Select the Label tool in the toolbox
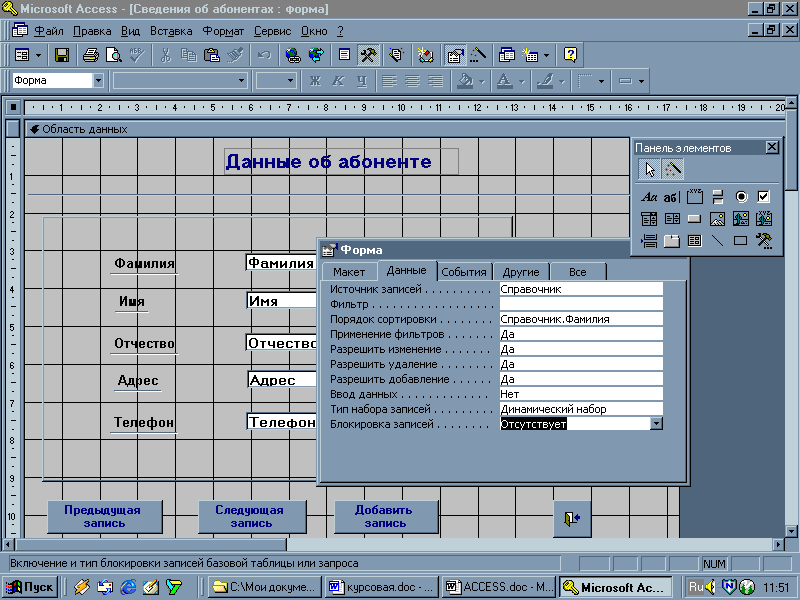The image size is (800, 600). coord(649,197)
